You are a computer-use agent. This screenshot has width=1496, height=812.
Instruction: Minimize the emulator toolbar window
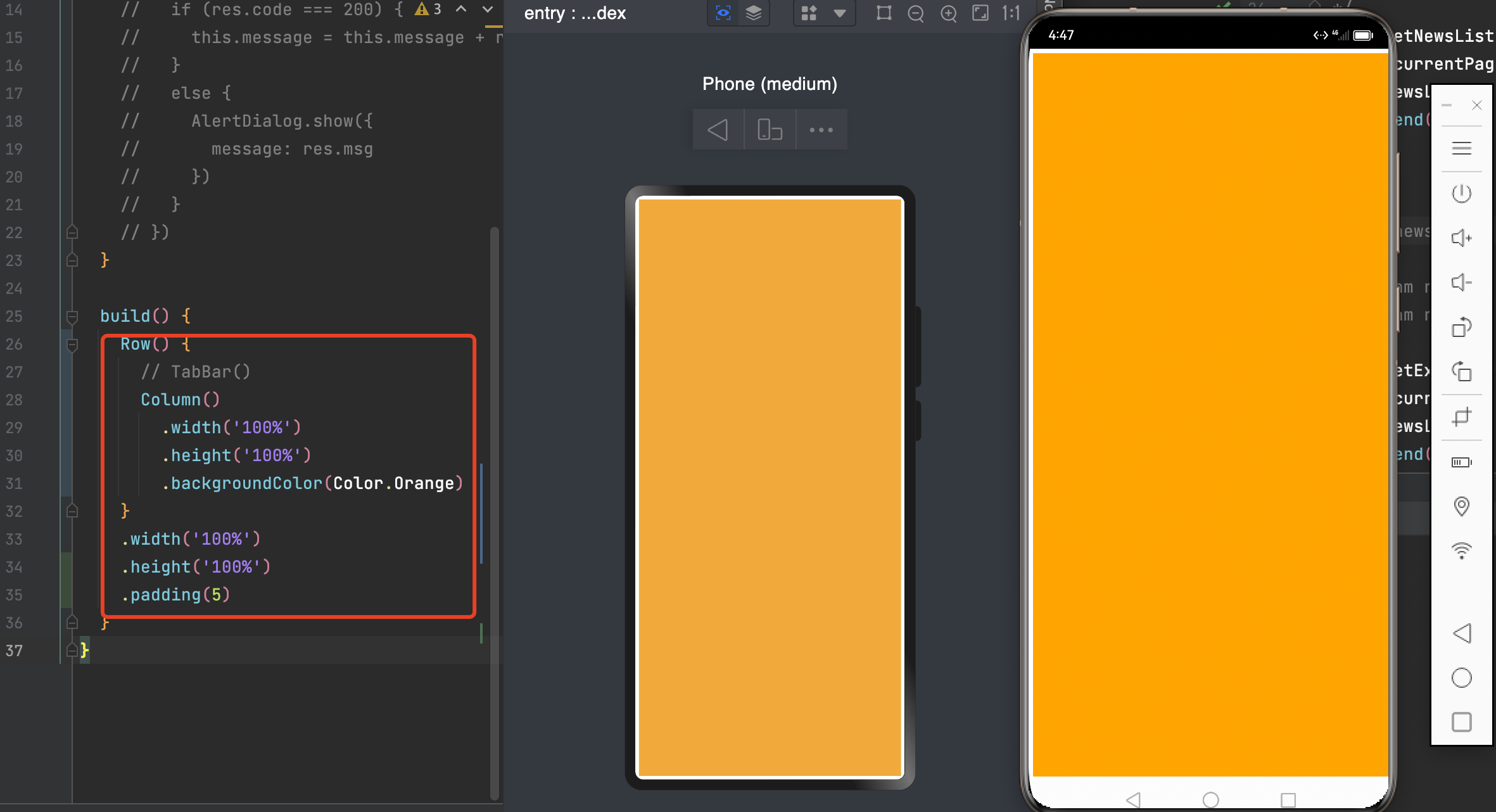pyautogui.click(x=1447, y=105)
